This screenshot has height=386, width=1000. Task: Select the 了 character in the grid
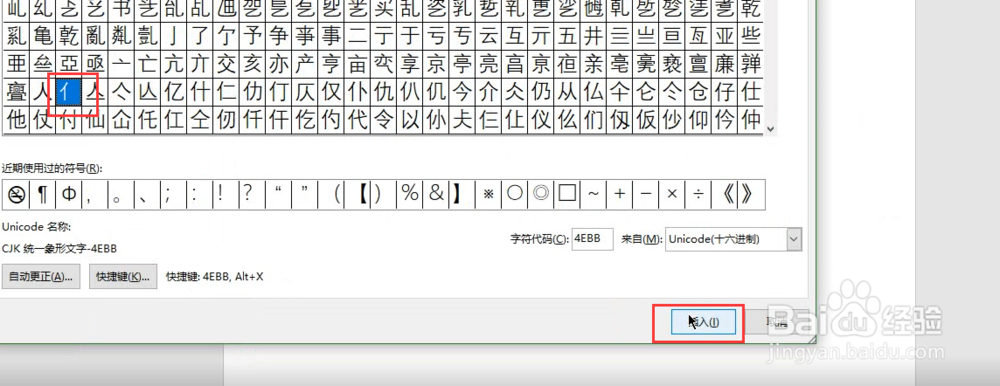click(200, 36)
